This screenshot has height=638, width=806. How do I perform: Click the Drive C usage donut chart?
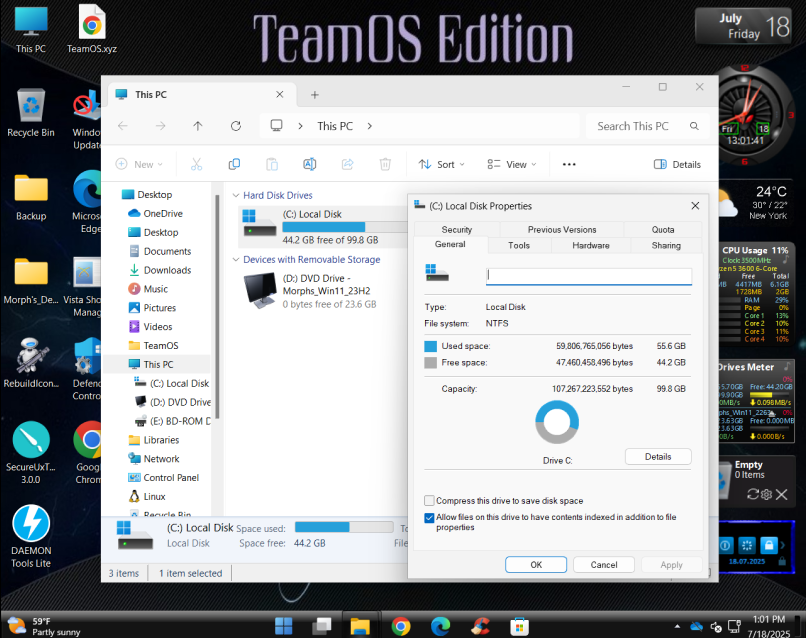tap(557, 422)
